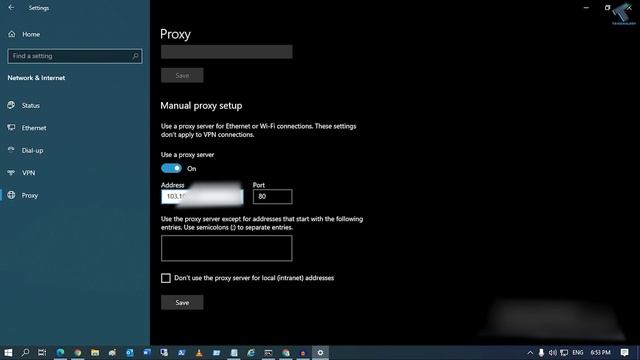Minimize the Settings window
Screen dimensions: 640x360
click(586, 7)
